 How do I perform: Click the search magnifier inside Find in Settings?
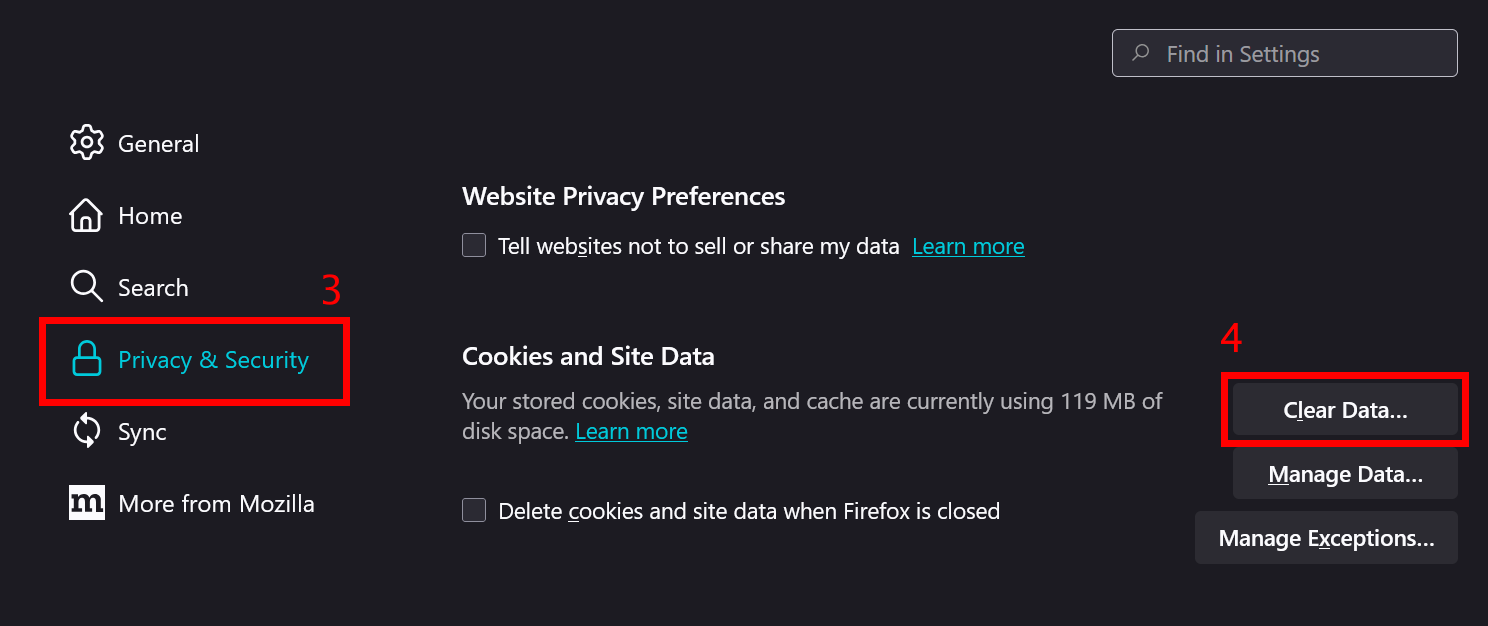[x=1141, y=53]
